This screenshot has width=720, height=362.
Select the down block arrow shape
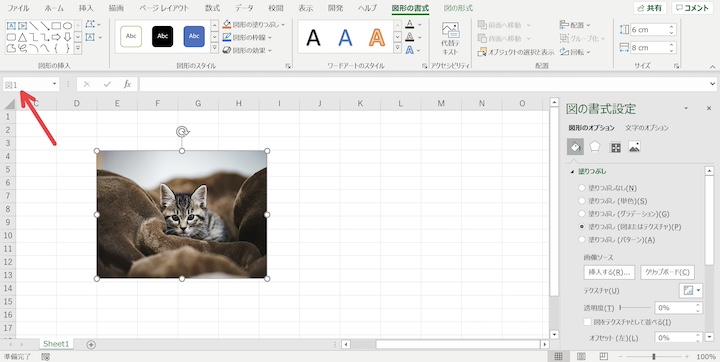(x=68, y=37)
